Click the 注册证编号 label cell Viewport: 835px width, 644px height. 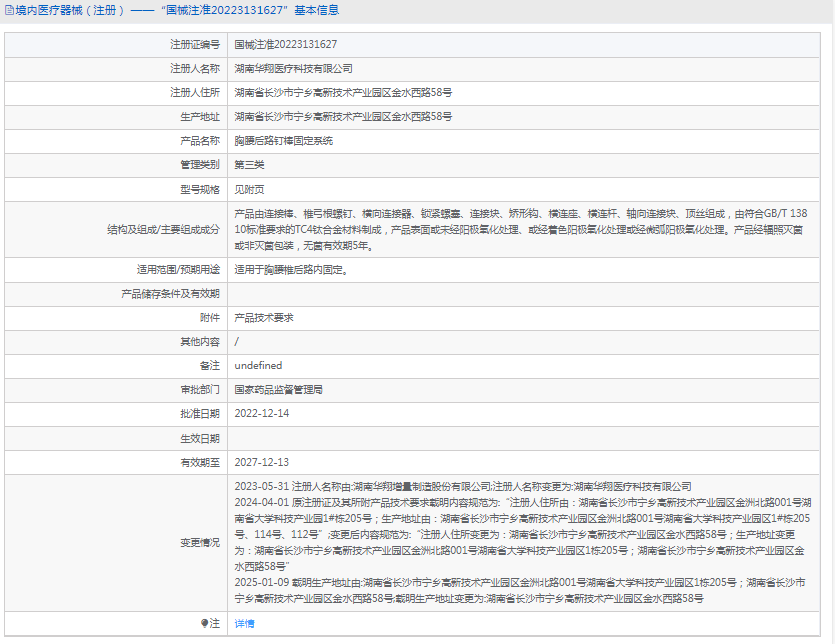[195, 44]
